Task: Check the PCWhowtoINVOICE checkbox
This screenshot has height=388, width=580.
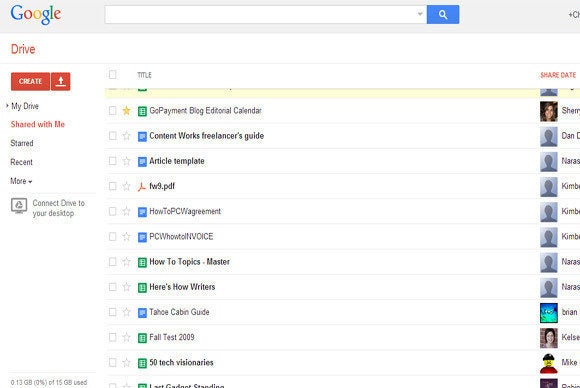Action: (x=112, y=236)
